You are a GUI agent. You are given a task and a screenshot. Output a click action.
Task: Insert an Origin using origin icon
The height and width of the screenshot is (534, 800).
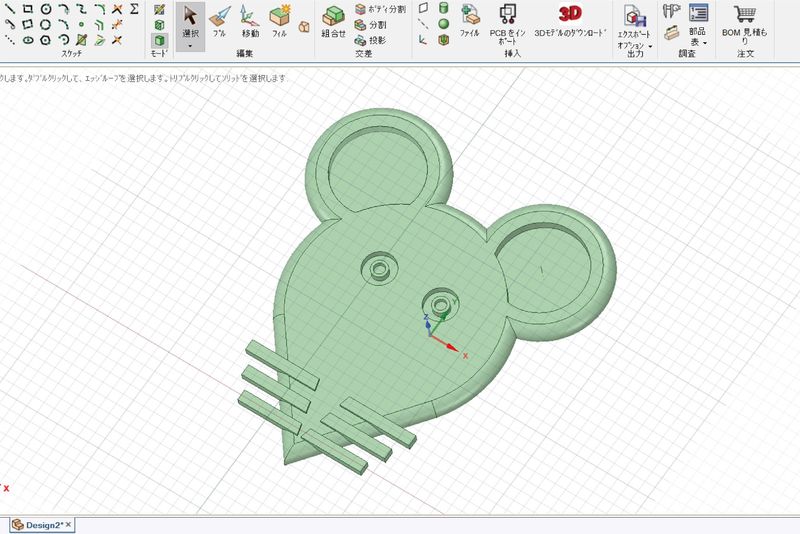point(423,40)
